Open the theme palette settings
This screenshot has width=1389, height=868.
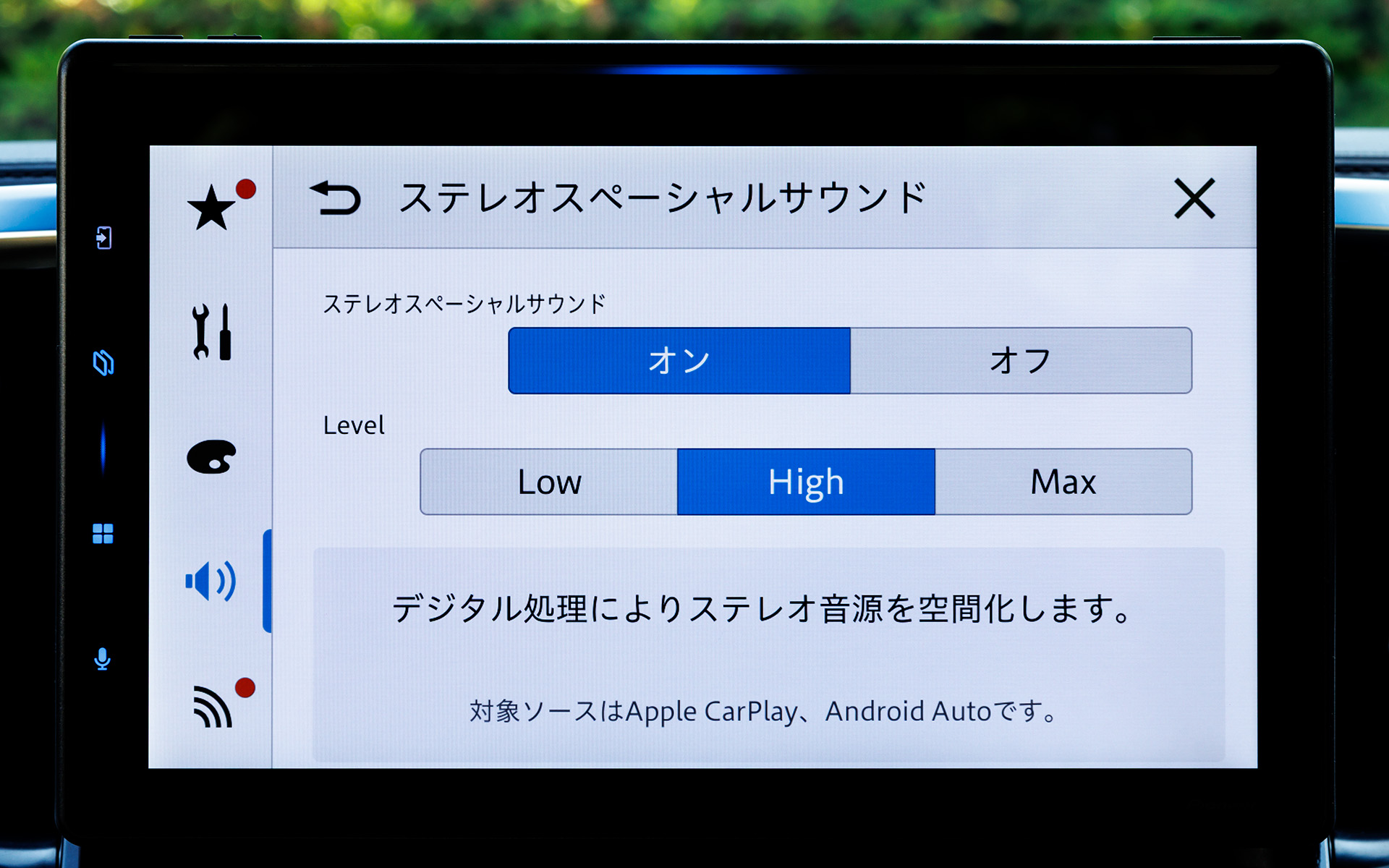click(x=211, y=456)
